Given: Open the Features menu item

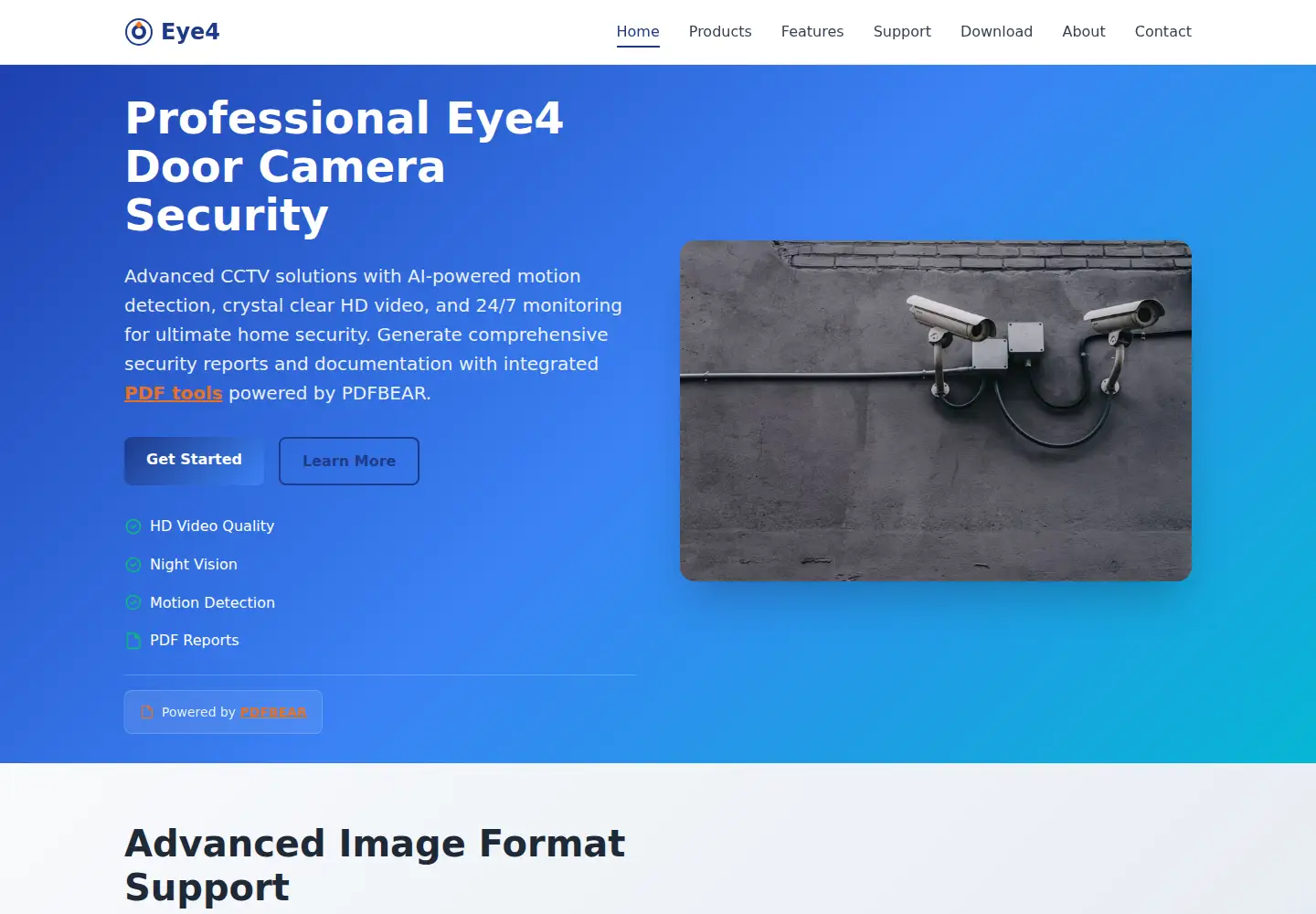Looking at the screenshot, I should (812, 31).
